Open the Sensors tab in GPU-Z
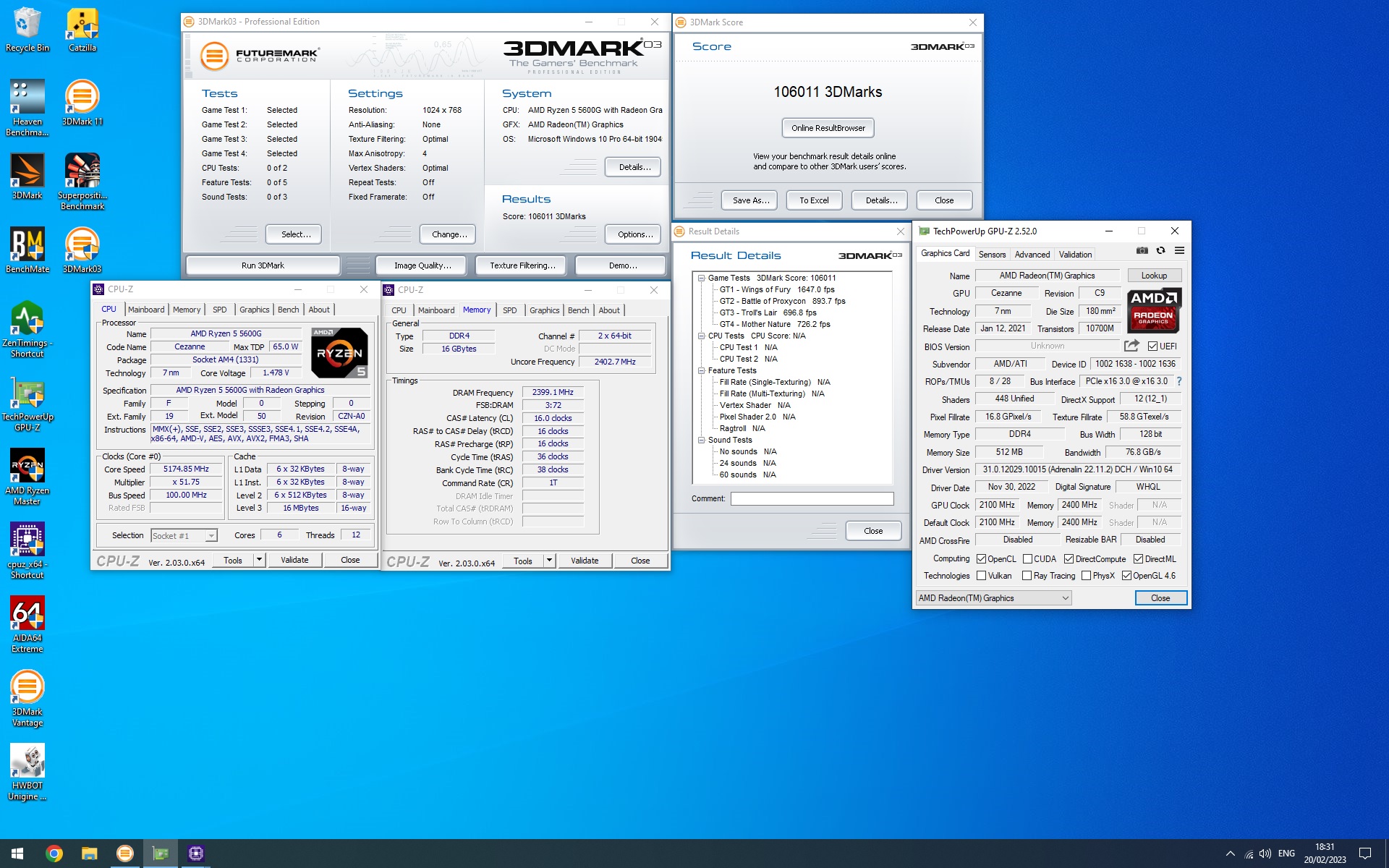This screenshot has height=868, width=1389. tap(992, 255)
